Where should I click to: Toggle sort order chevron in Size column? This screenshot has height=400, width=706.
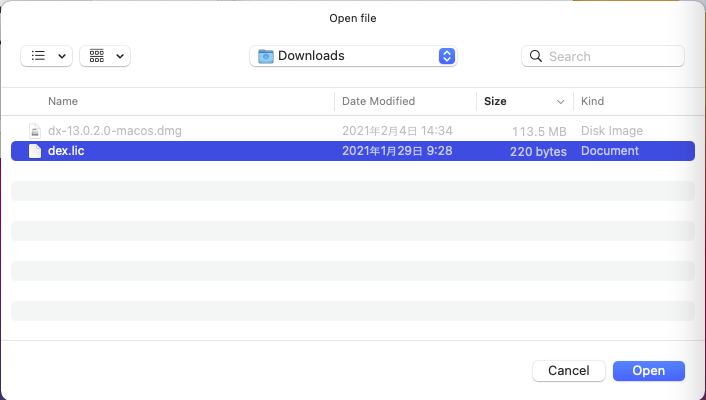click(x=561, y=102)
